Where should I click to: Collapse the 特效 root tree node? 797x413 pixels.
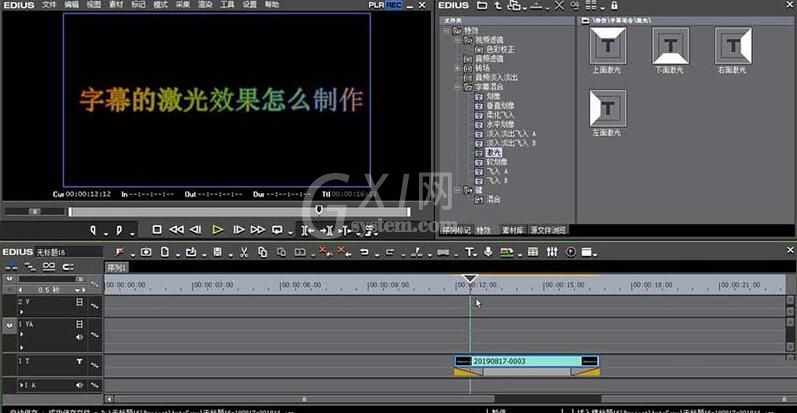pos(446,30)
